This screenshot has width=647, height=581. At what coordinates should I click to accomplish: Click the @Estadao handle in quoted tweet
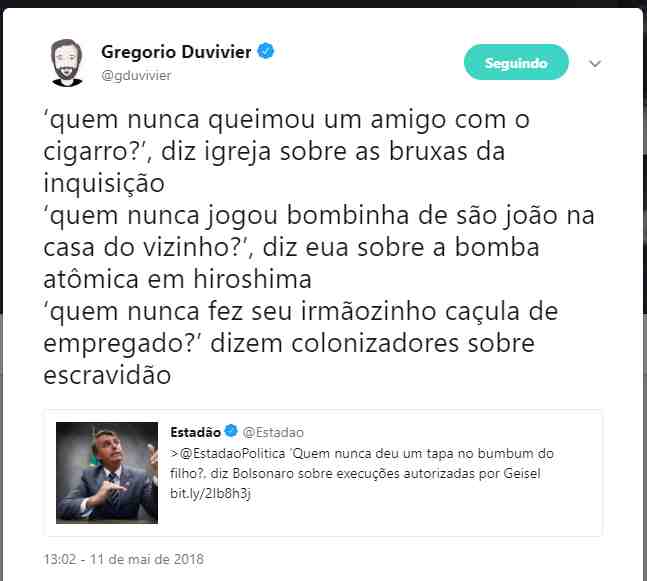(x=273, y=432)
